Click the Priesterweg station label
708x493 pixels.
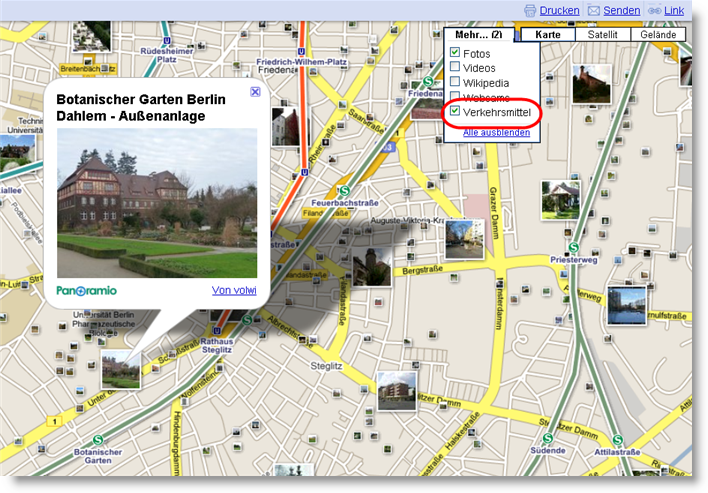pos(573,260)
